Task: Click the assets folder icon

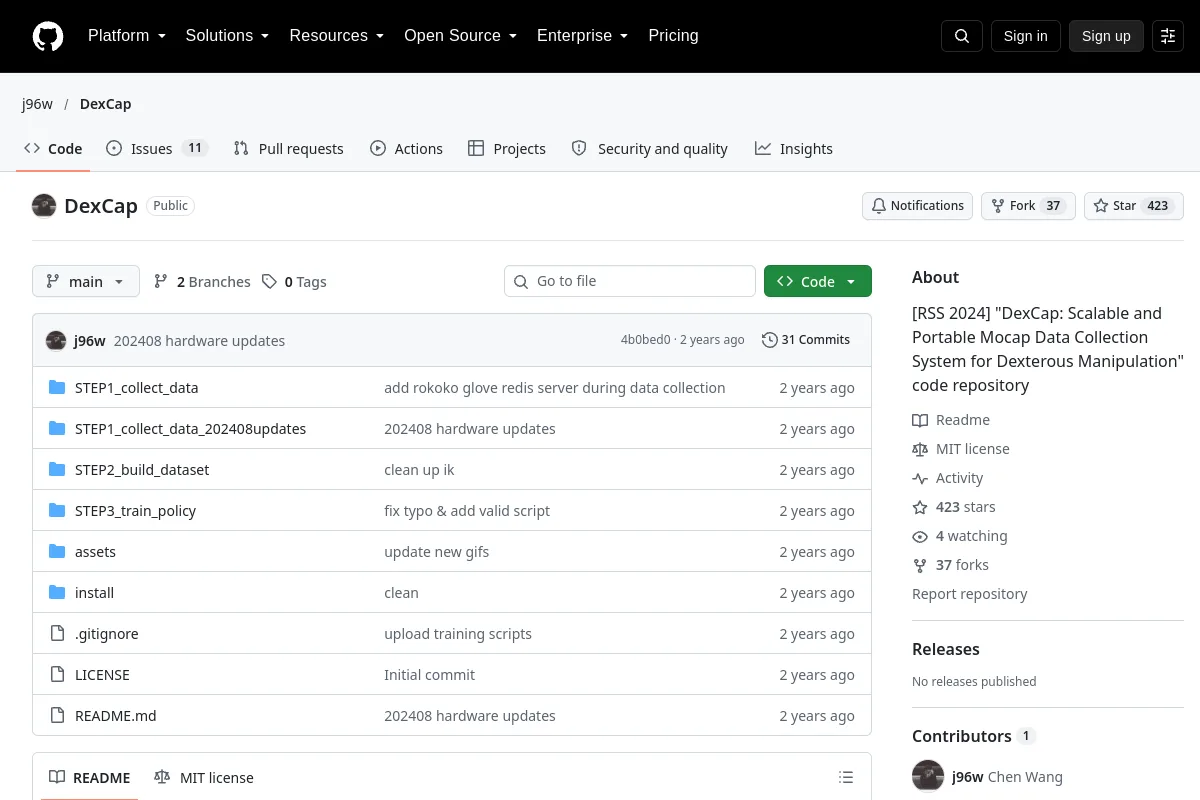Action: click(x=57, y=552)
